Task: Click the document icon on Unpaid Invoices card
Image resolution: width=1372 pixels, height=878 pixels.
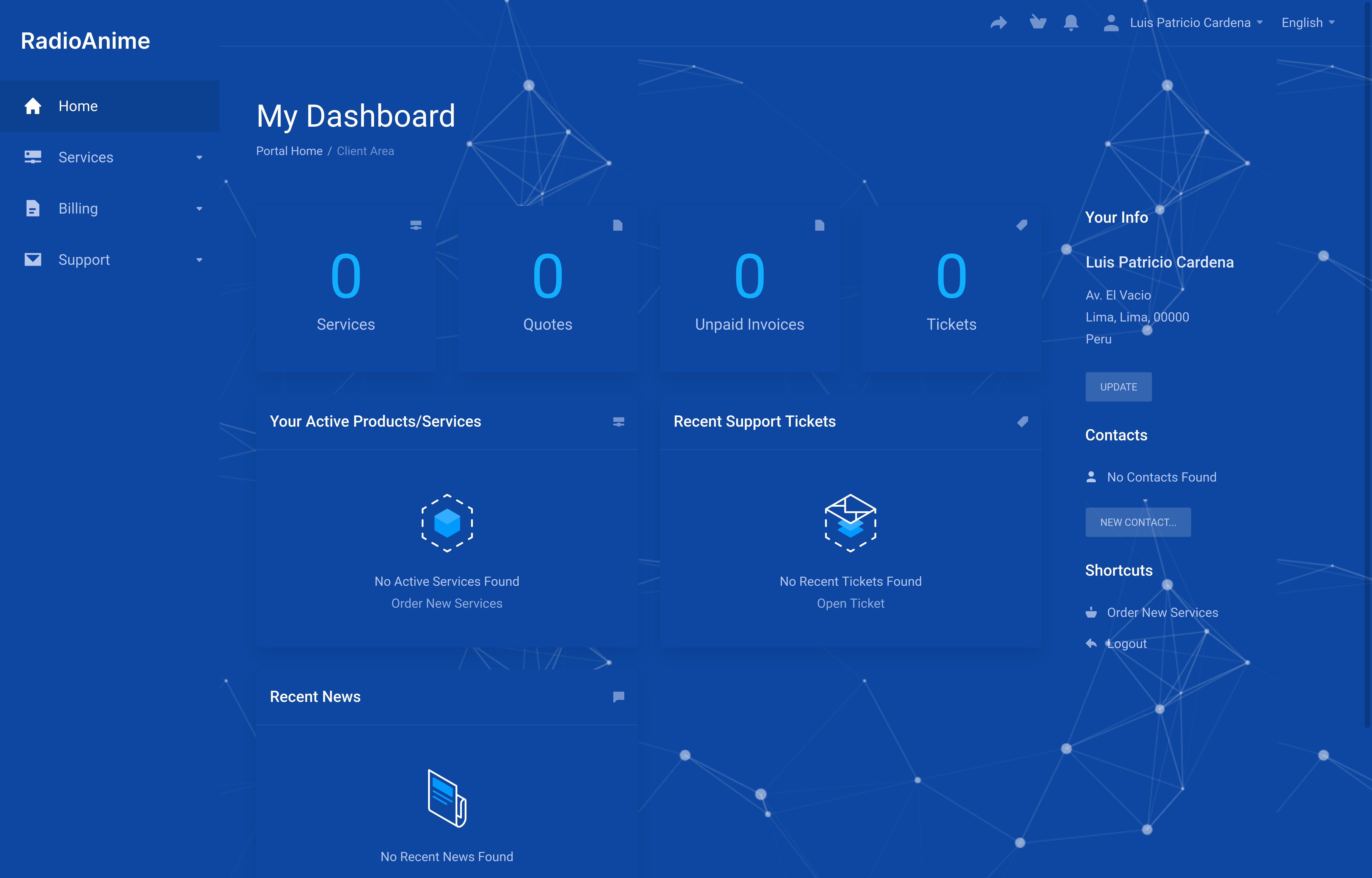Action: click(820, 225)
